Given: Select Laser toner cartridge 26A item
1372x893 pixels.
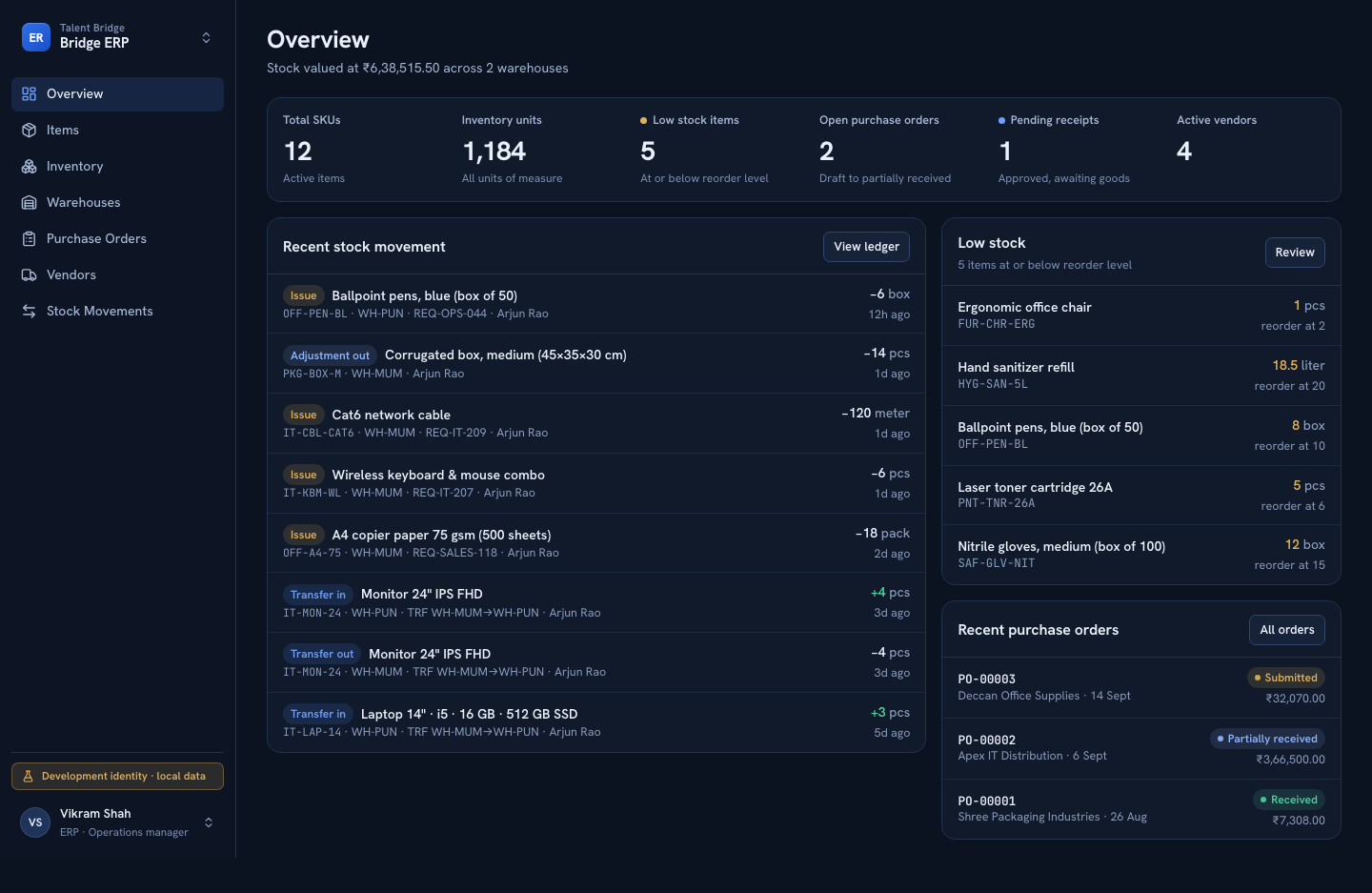Looking at the screenshot, I should [1140, 496].
